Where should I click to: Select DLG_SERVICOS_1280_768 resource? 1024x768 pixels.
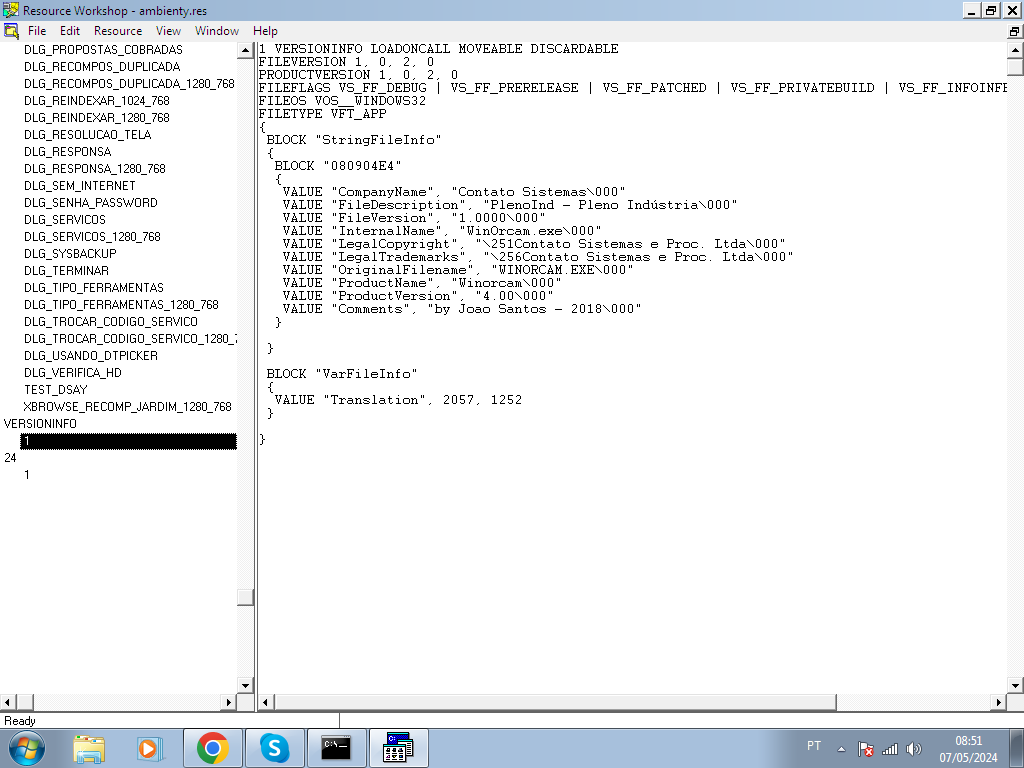[92, 236]
